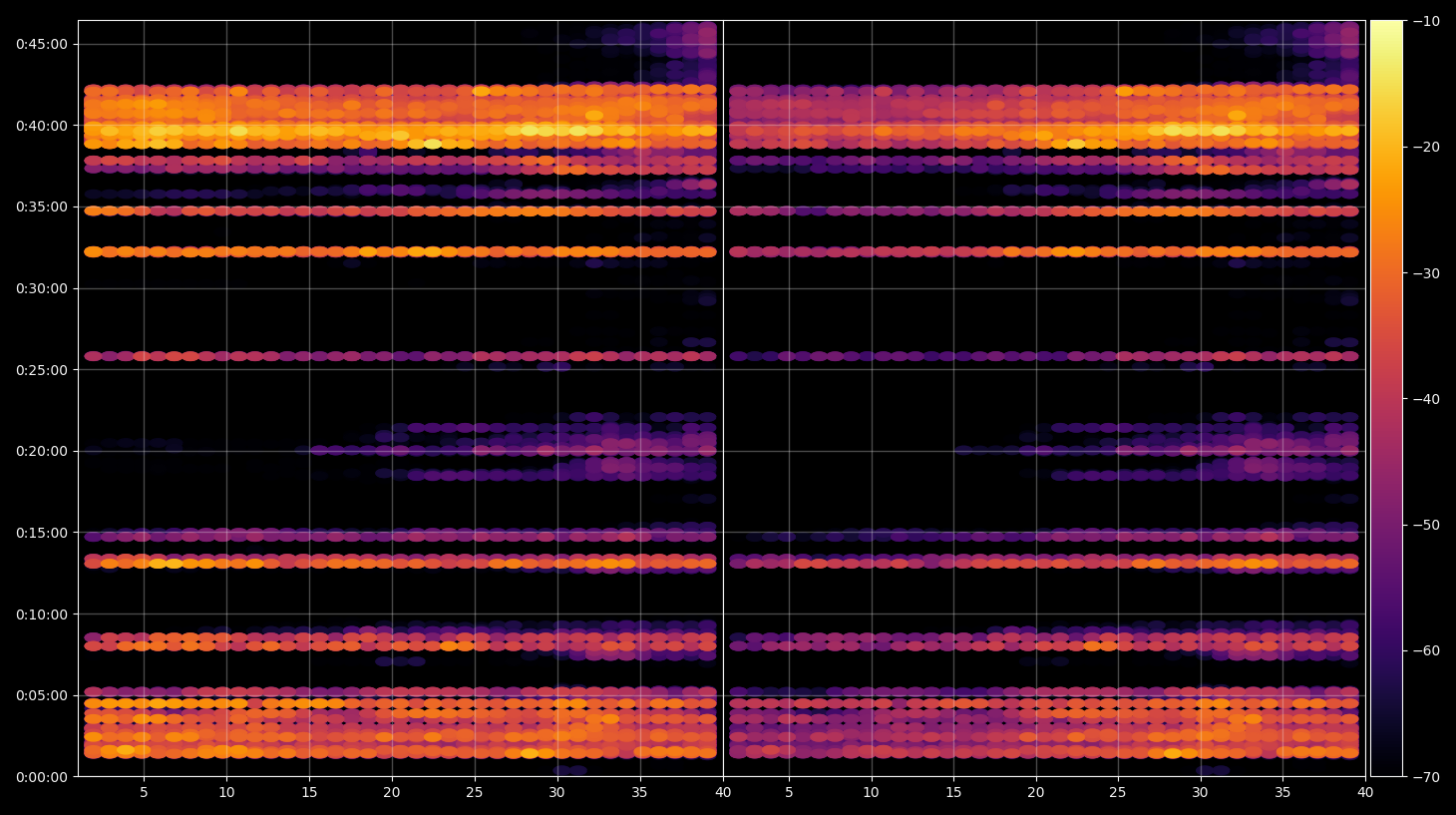Viewport: 1456px width, 815px height.
Task: Click x-axis tick 25 of the left panel
Action: coord(474,793)
